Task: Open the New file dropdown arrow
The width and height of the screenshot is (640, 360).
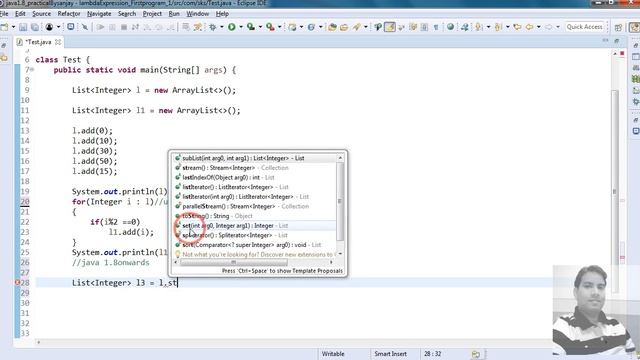Action: pyautogui.click(x=13, y=27)
